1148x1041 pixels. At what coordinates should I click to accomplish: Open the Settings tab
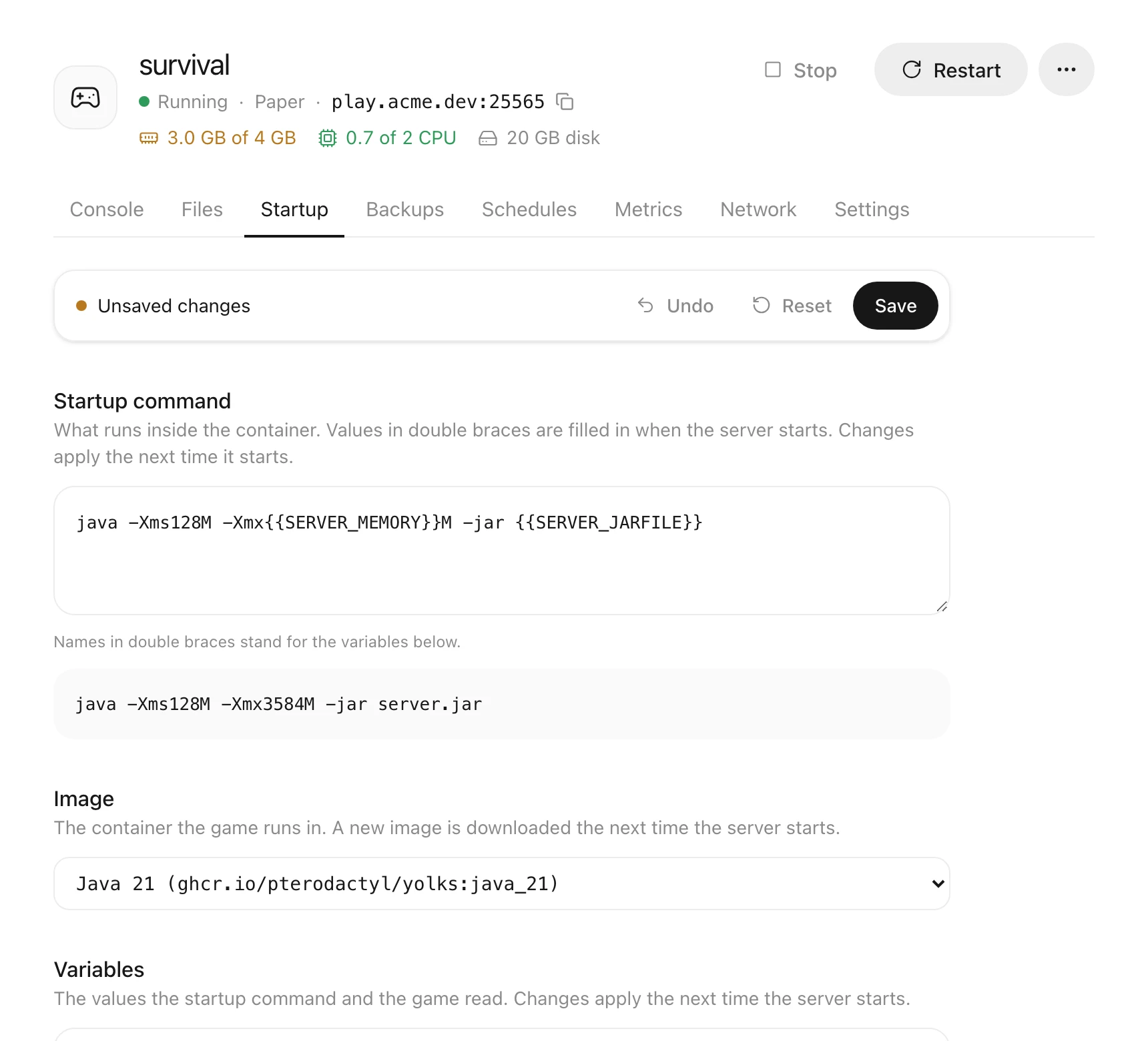point(872,210)
